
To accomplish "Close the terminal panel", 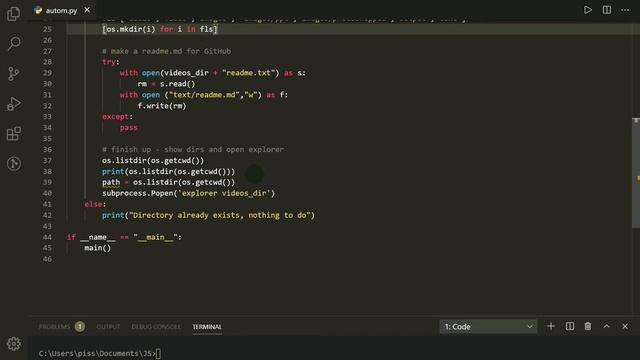I will 625,326.
